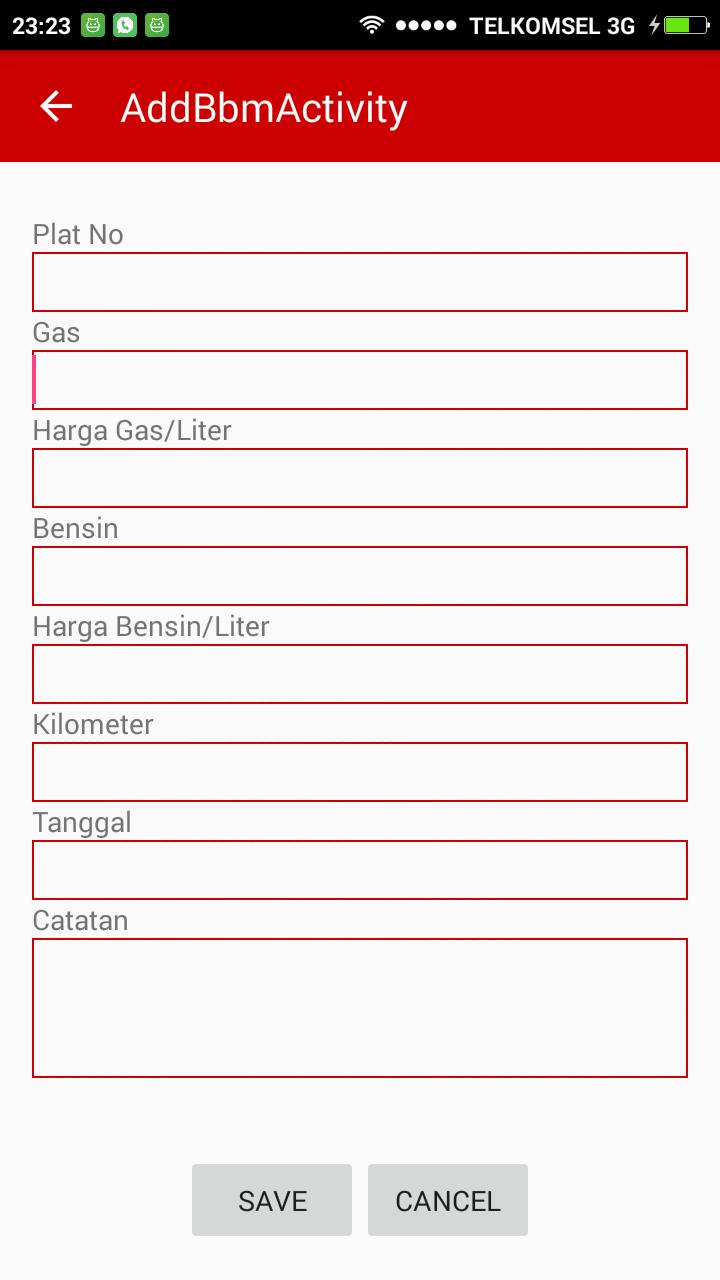Focus the Harga Bensin/Liter field

[x=360, y=674]
